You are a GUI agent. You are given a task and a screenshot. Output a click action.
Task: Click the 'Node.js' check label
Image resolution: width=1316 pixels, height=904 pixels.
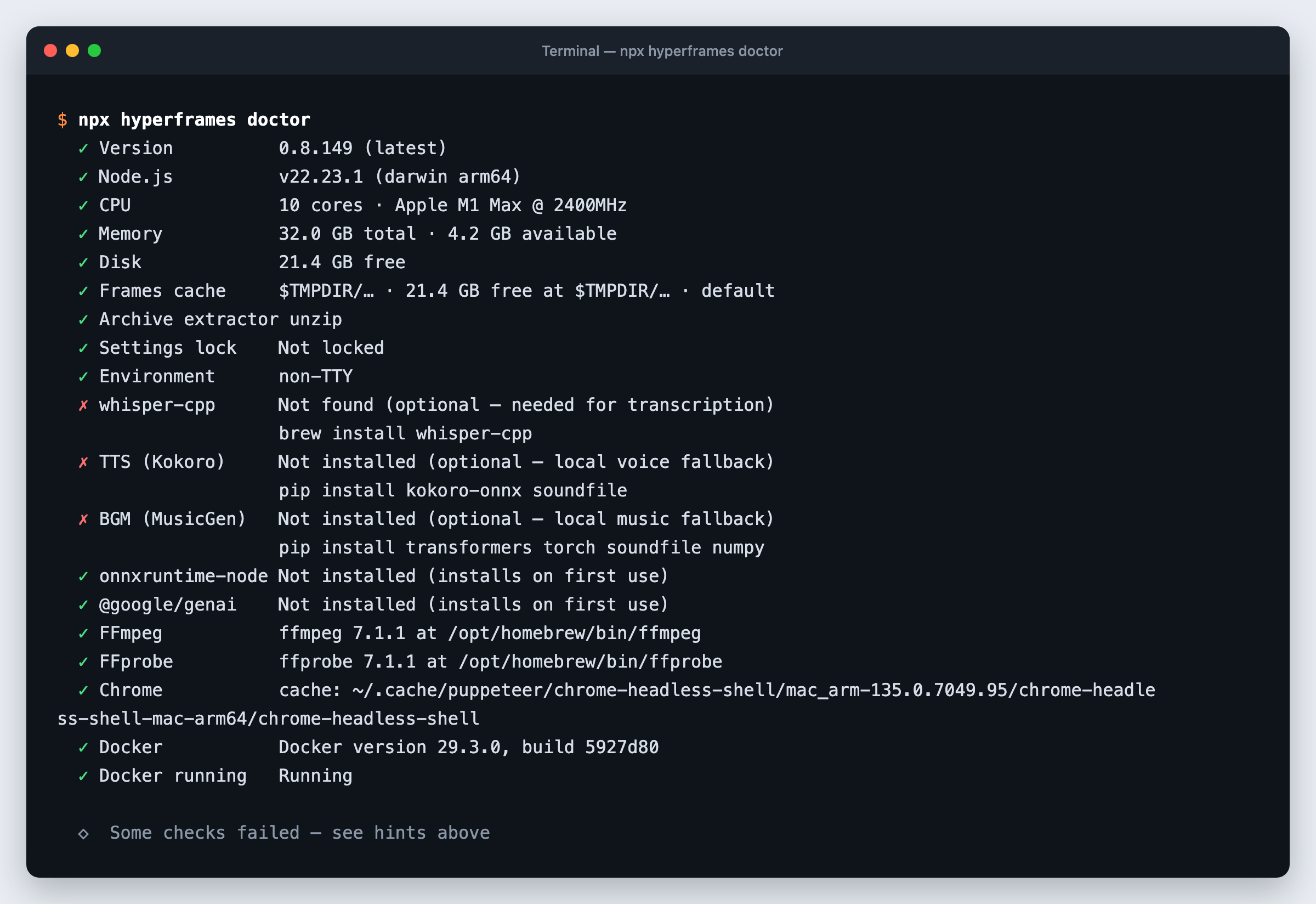click(x=136, y=177)
